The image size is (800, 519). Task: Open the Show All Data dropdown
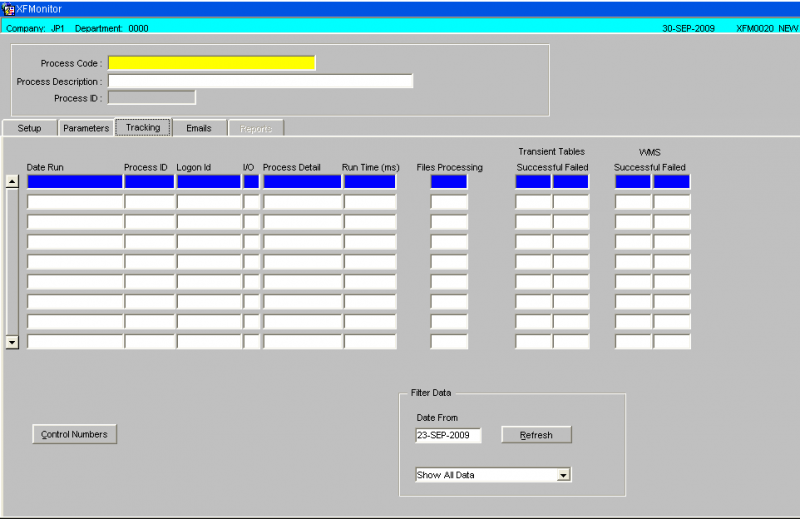(563, 475)
